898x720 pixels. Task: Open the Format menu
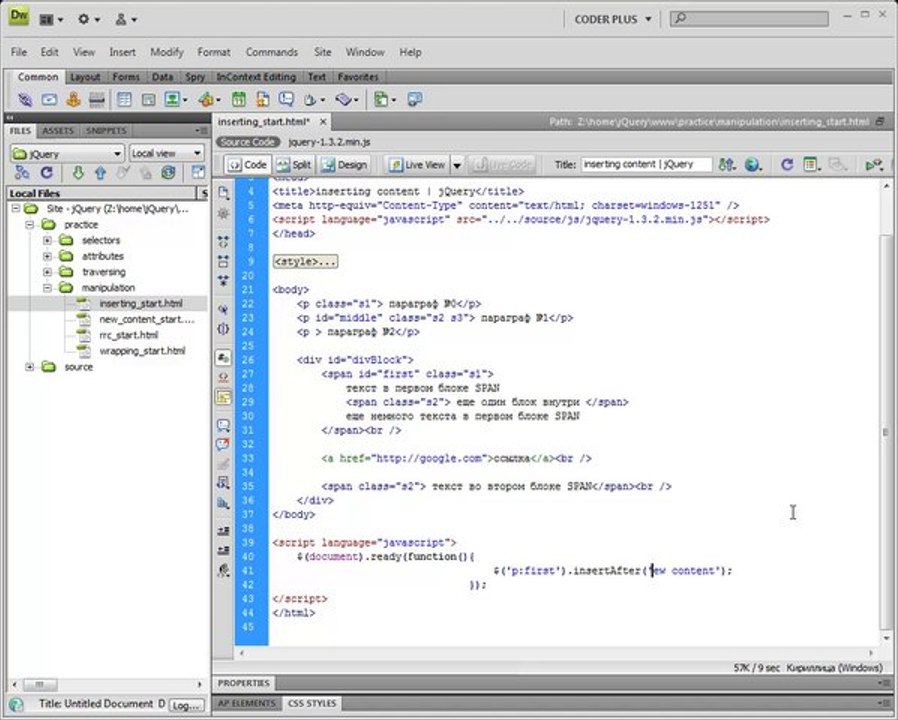(x=214, y=52)
